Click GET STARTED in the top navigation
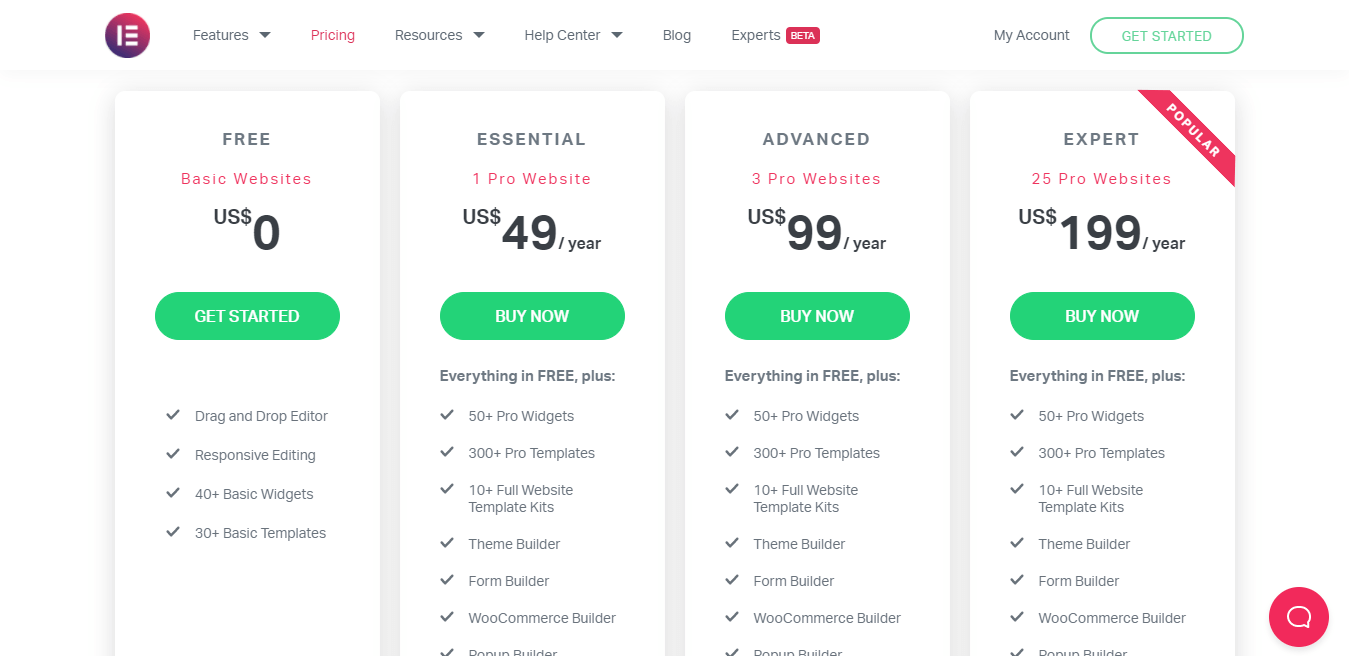Viewport: 1349px width, 656px height. (1166, 35)
